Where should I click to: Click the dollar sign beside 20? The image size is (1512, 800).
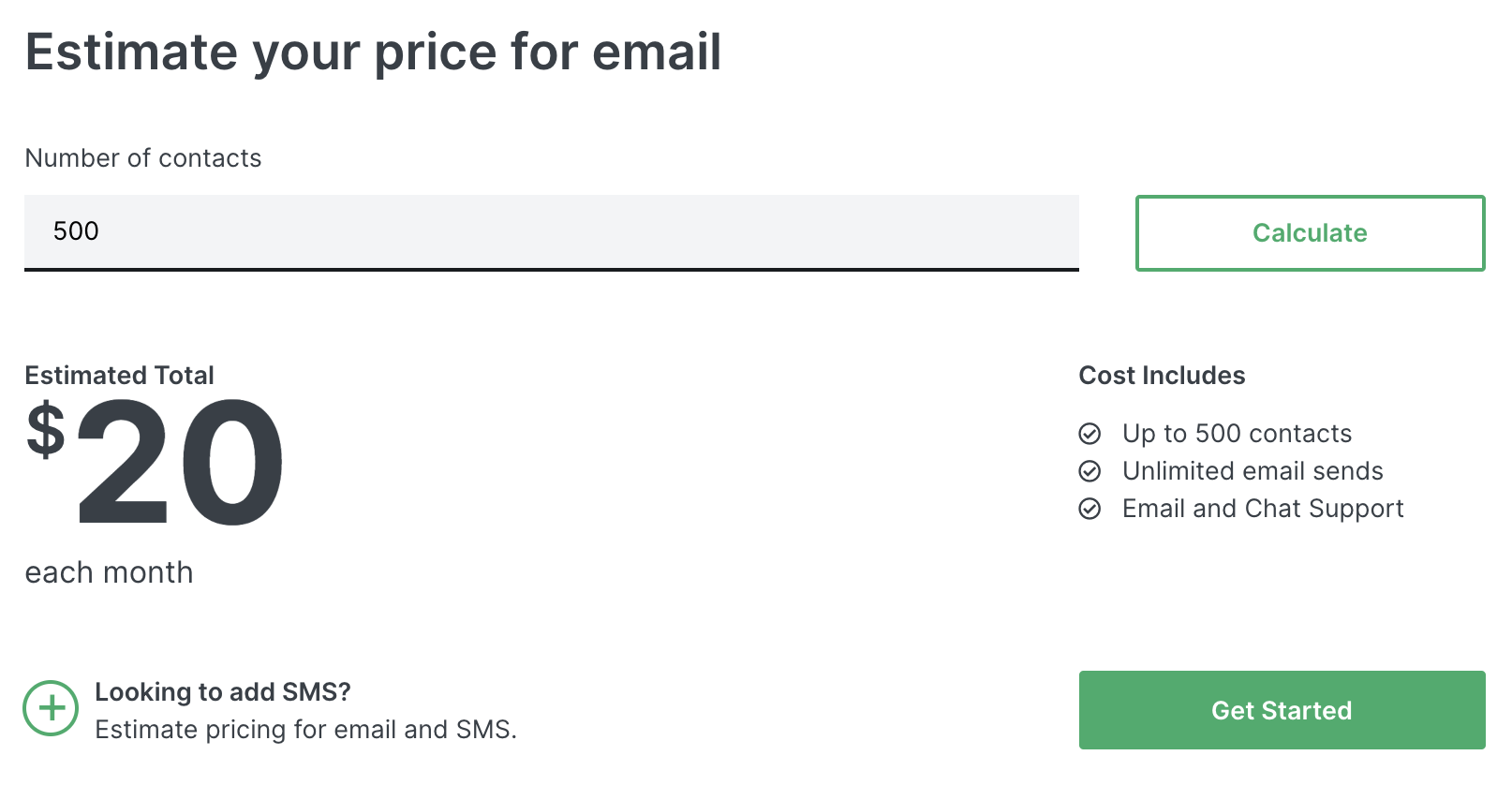pyautogui.click(x=46, y=430)
